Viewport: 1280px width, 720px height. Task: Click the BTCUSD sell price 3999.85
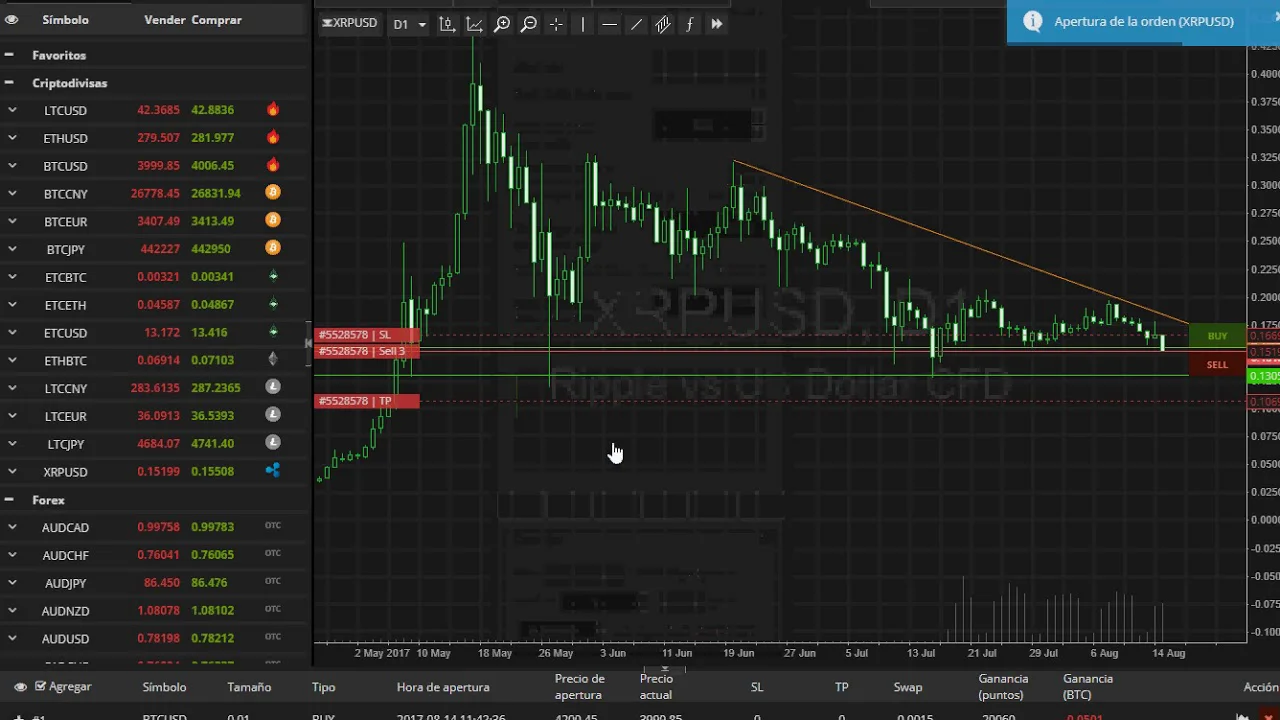(x=159, y=166)
